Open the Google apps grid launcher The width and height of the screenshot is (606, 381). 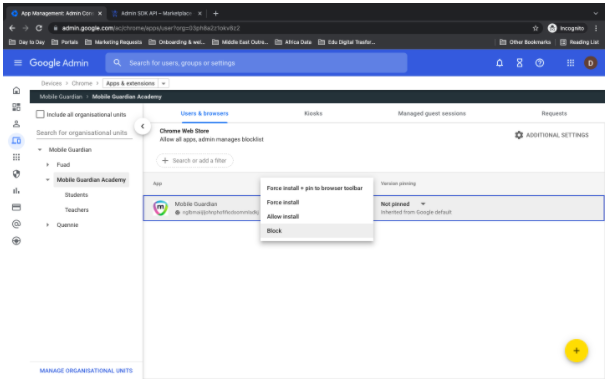click(570, 63)
